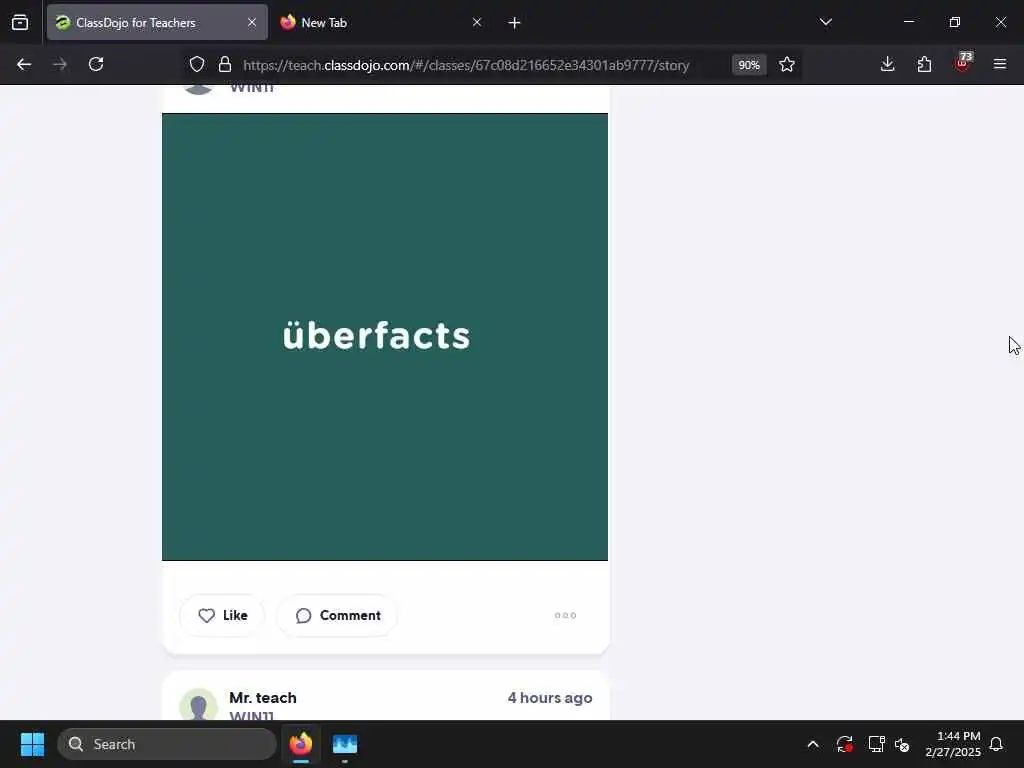Focus the classdojo URL address bar
The width and height of the screenshot is (1024, 768).
coord(466,65)
